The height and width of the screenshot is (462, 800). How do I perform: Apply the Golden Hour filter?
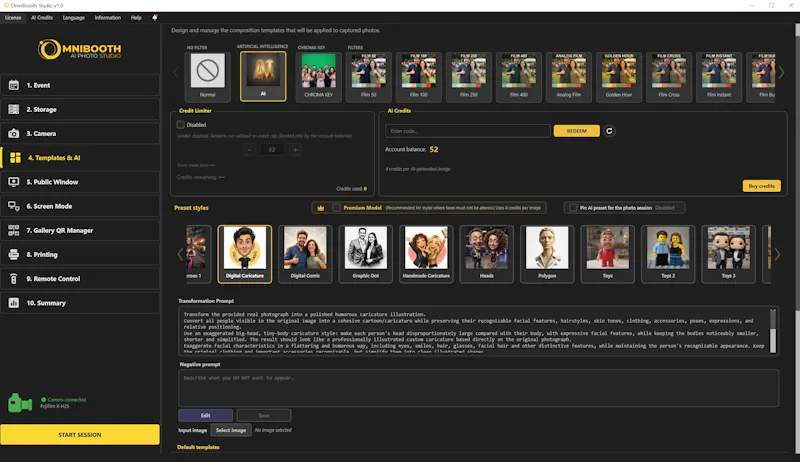click(618, 75)
